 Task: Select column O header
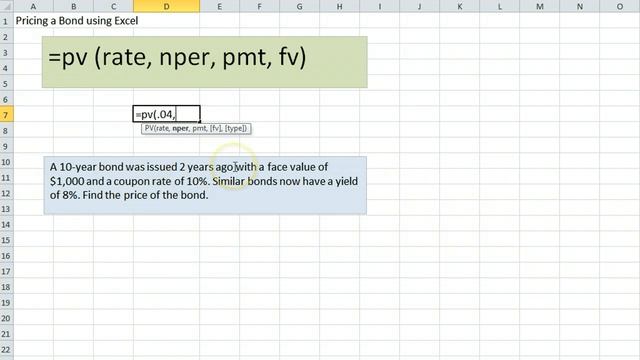[x=620, y=6]
